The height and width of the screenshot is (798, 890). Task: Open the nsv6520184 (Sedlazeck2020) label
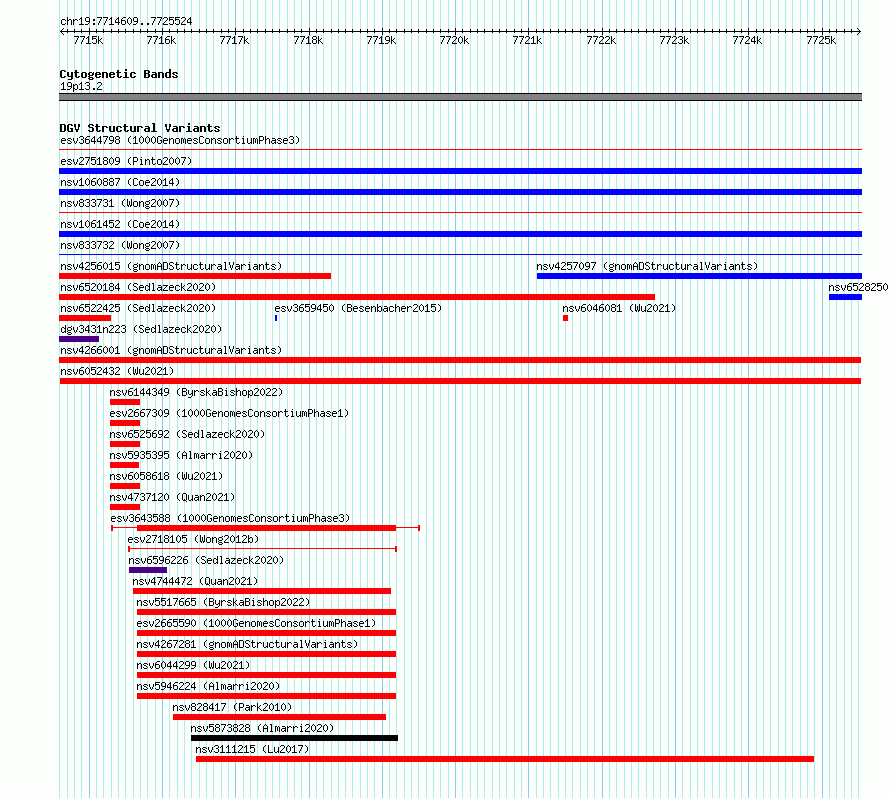coord(138,287)
